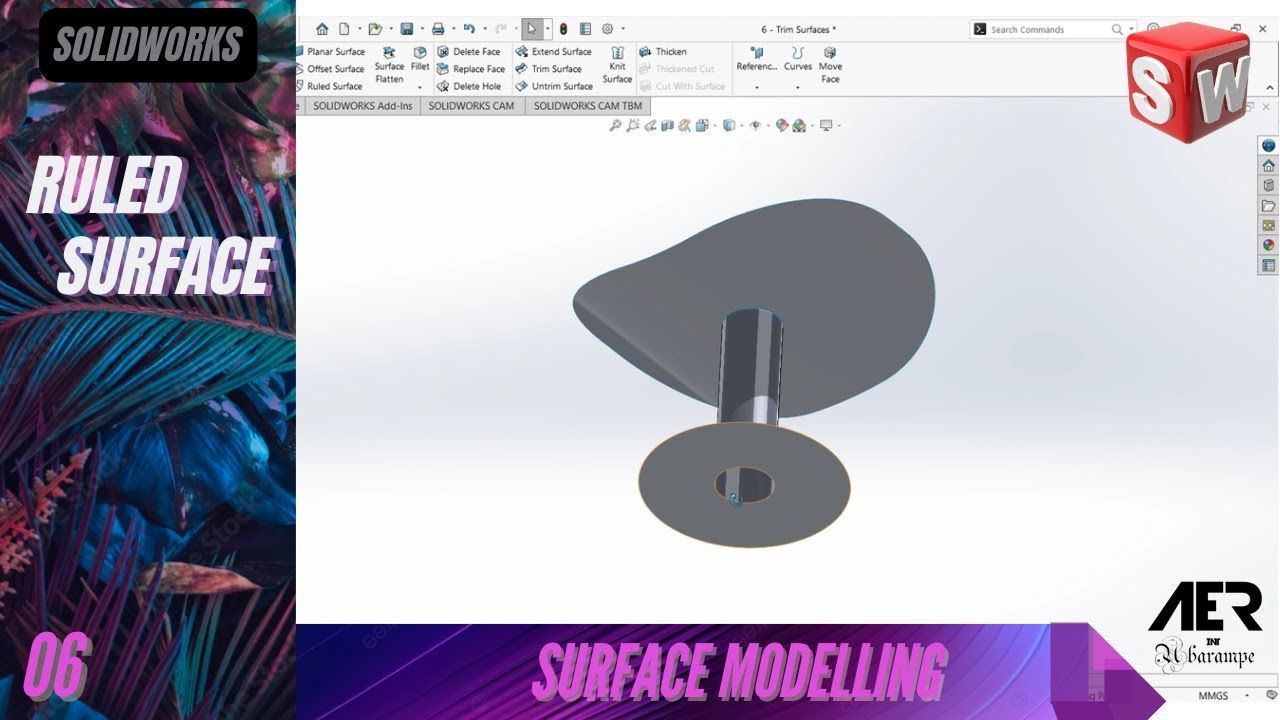Expand the Undo dropdown arrow
The height and width of the screenshot is (720, 1280).
point(484,29)
